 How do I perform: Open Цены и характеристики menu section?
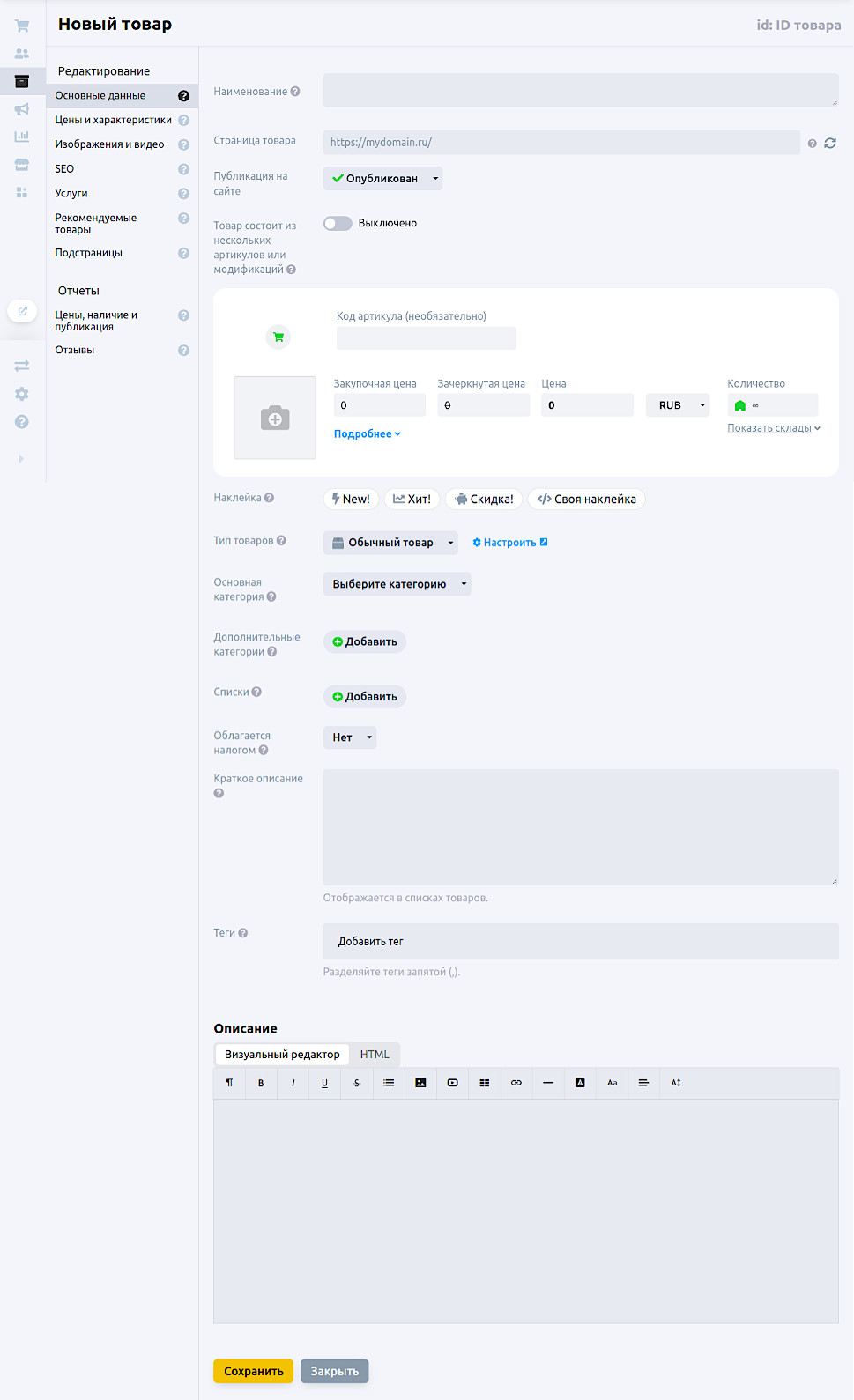point(113,120)
